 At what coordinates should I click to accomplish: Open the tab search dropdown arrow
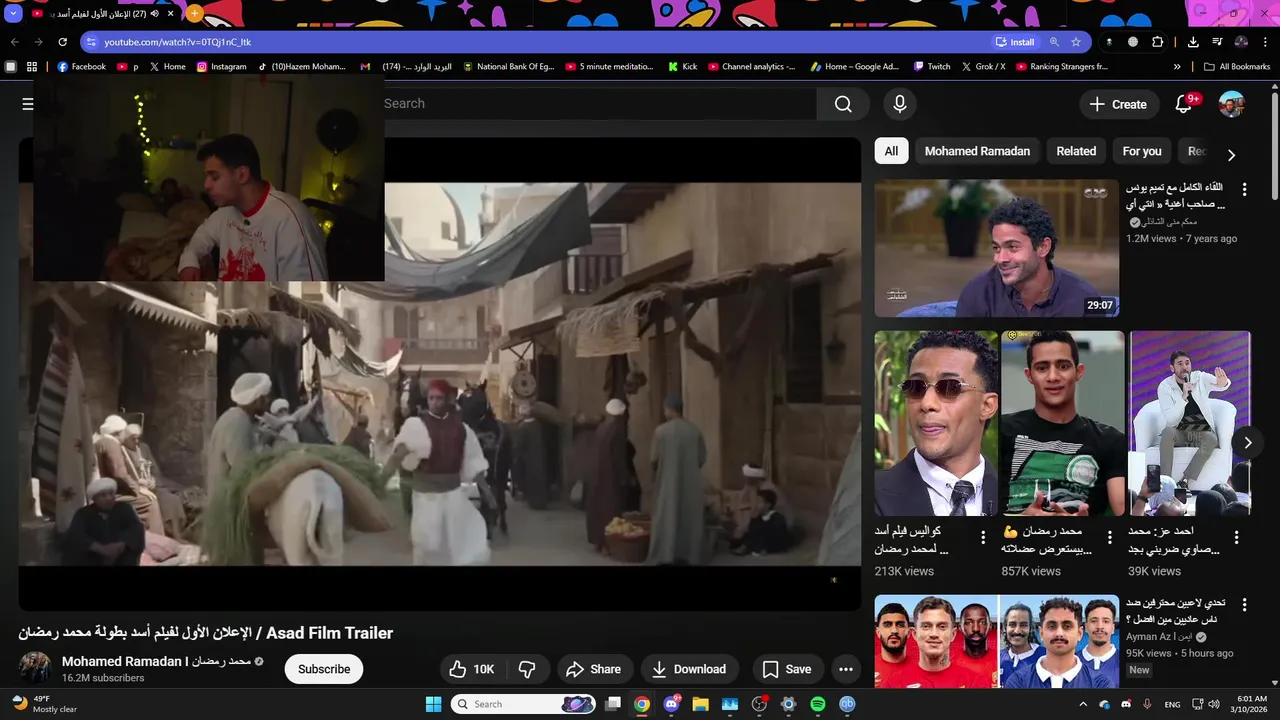[13, 14]
